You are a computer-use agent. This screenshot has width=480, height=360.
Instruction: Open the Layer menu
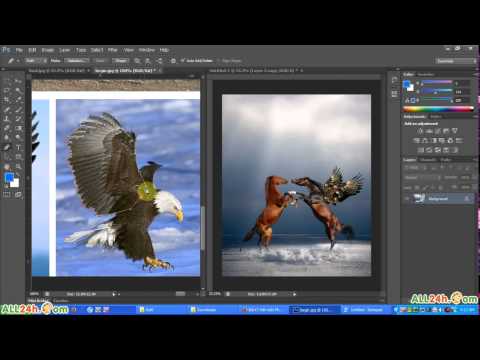[65, 50]
